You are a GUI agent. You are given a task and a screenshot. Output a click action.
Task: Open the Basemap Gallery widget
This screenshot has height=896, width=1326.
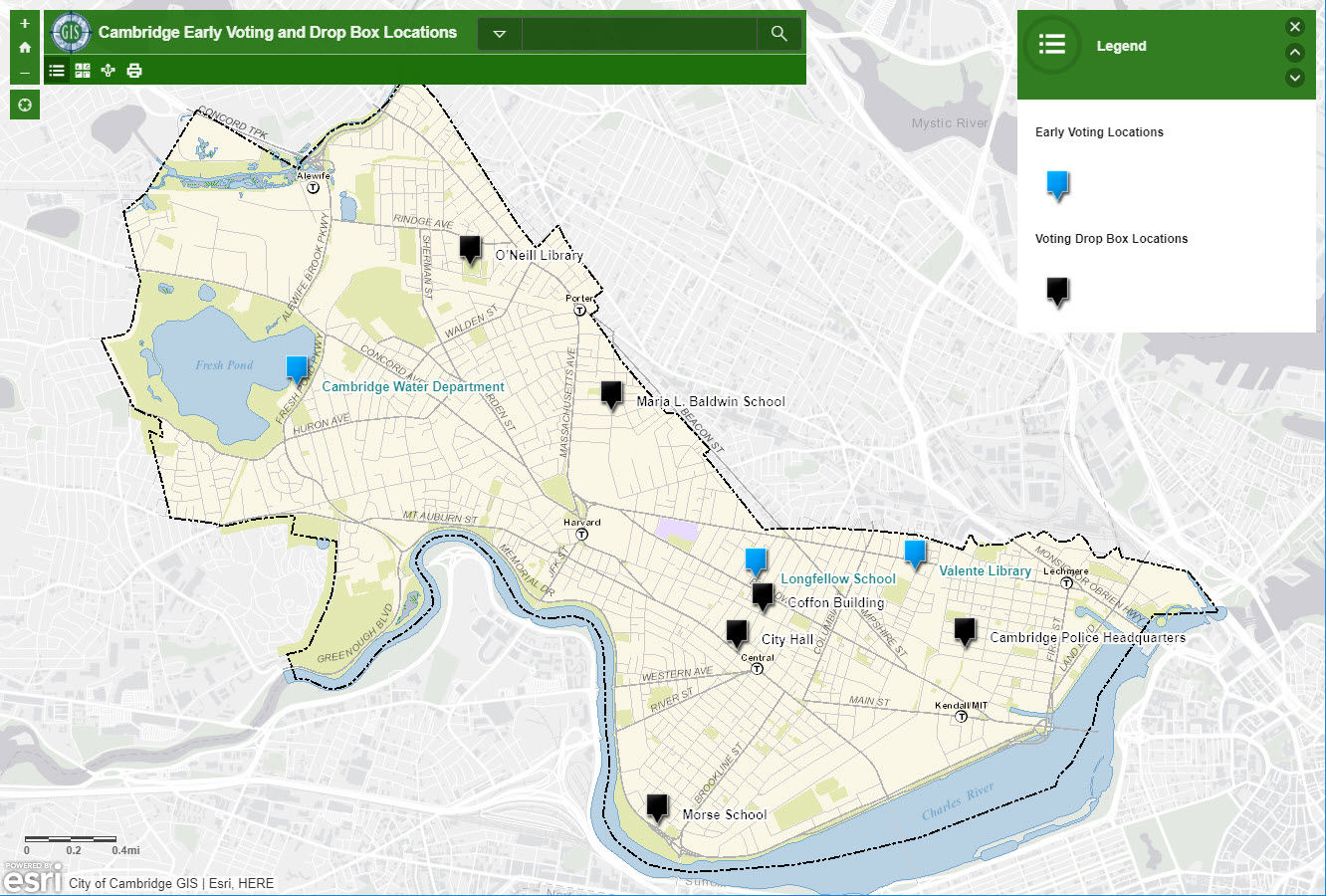coord(83,71)
